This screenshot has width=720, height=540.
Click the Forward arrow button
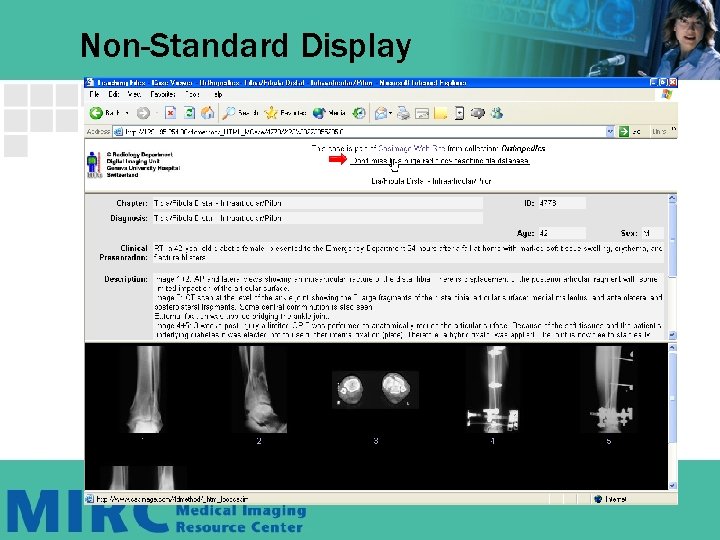pos(143,113)
